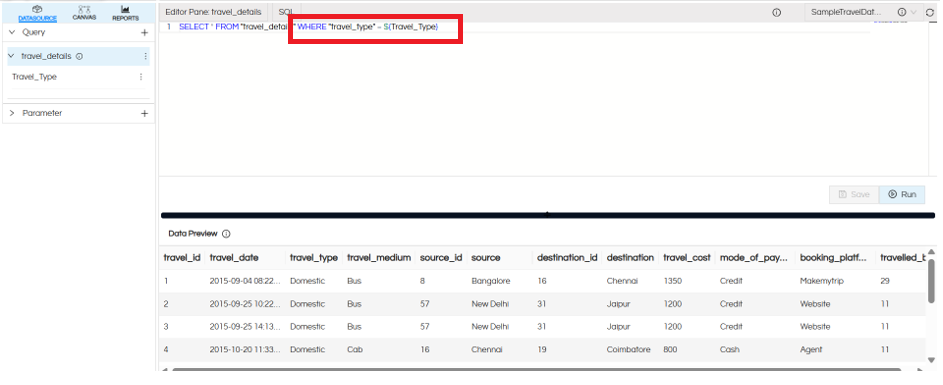943x385 pixels.
Task: Show info icon beside travel_details
Action: [x=79, y=57]
